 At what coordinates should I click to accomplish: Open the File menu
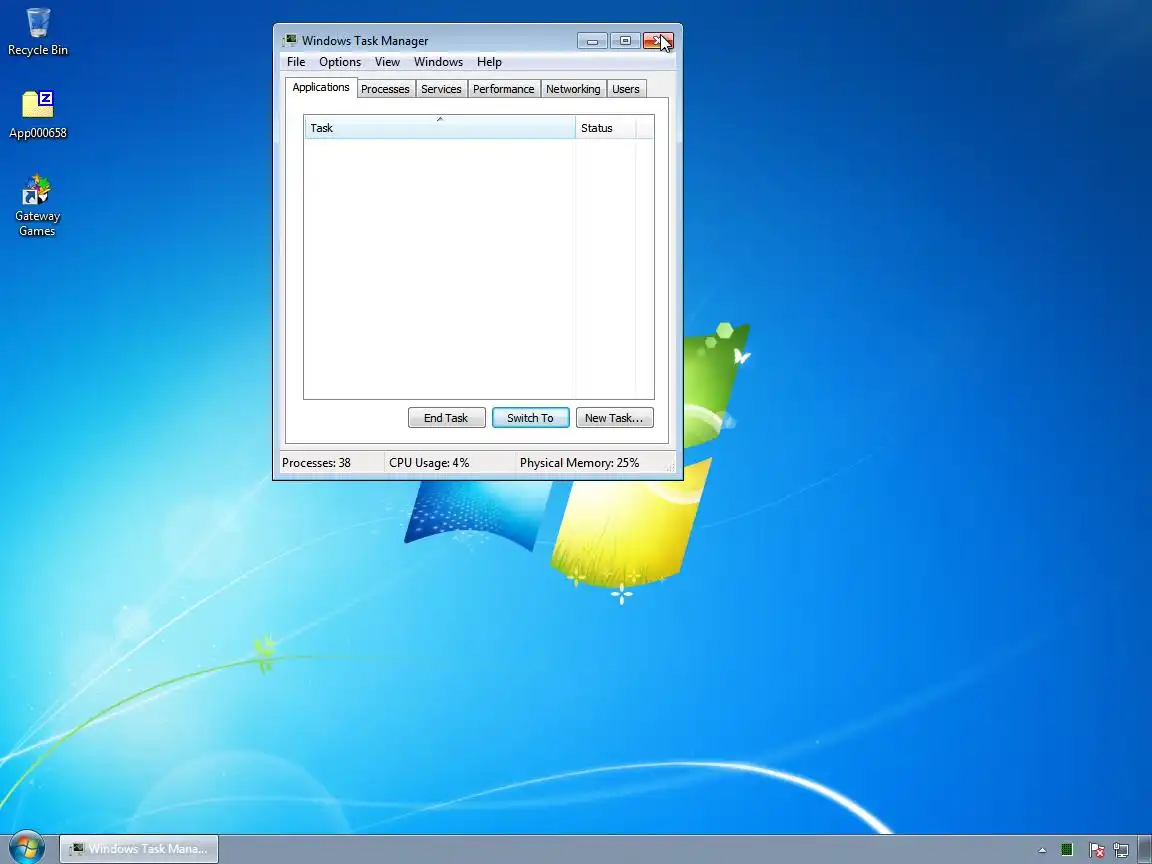click(296, 62)
